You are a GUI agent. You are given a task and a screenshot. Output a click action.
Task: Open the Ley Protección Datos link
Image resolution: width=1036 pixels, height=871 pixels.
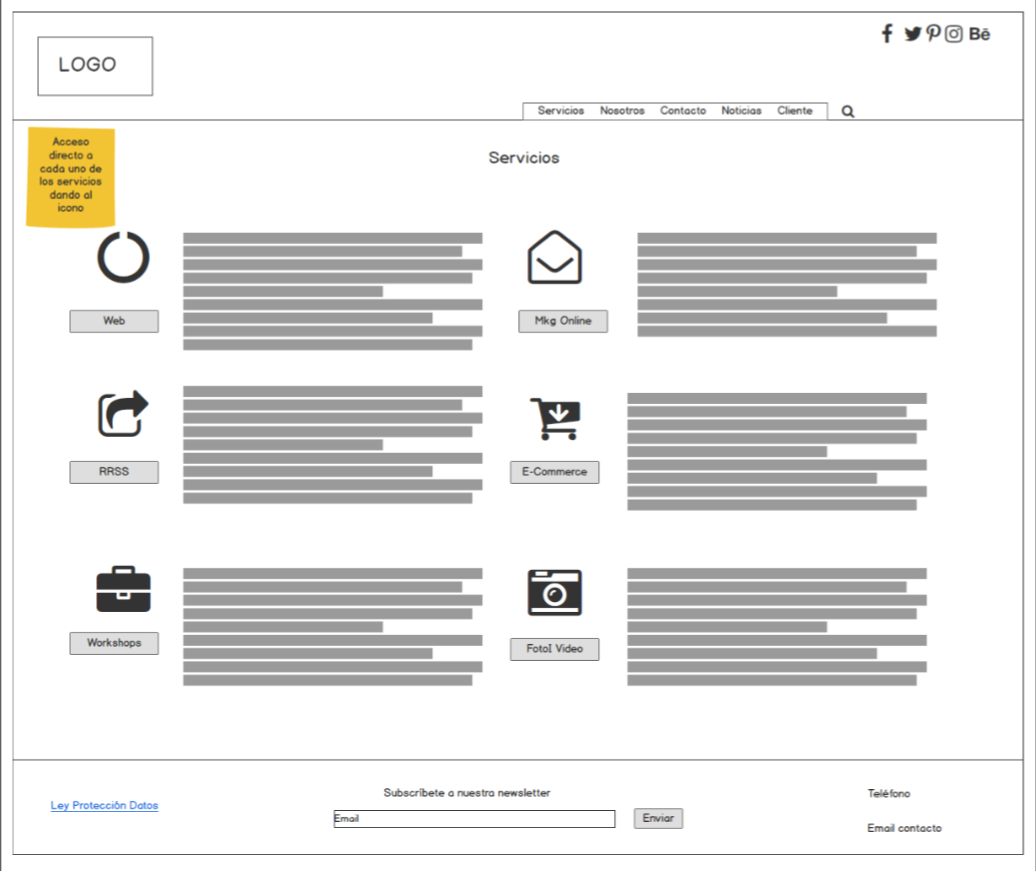104,806
